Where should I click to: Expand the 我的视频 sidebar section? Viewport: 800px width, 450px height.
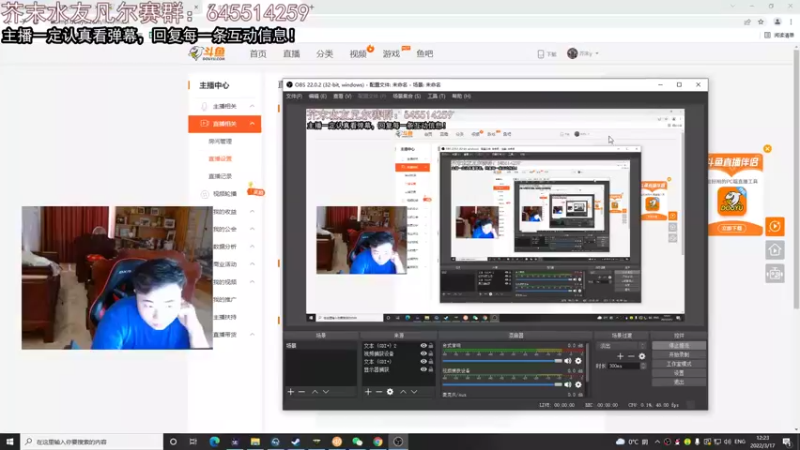click(252, 282)
